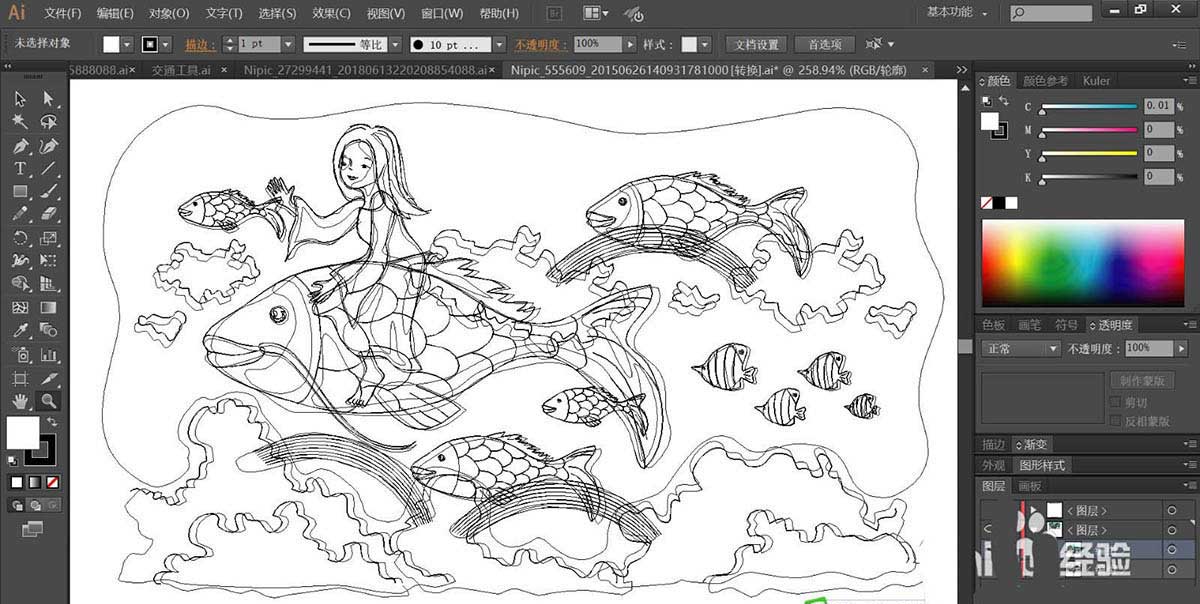Click the 描边 link in control bar
Screen dimensions: 1200x604
(x=200, y=45)
